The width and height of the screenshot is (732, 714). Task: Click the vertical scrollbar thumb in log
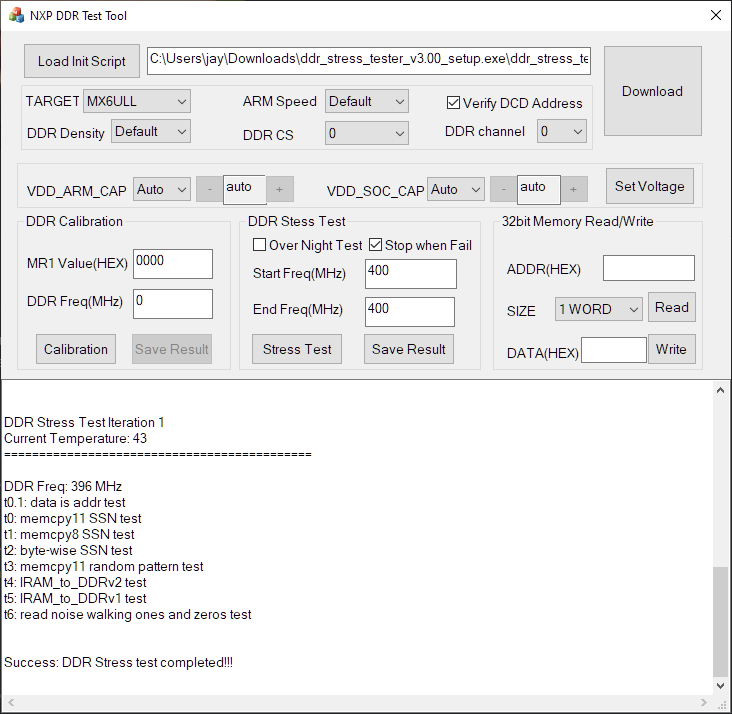coord(720,622)
